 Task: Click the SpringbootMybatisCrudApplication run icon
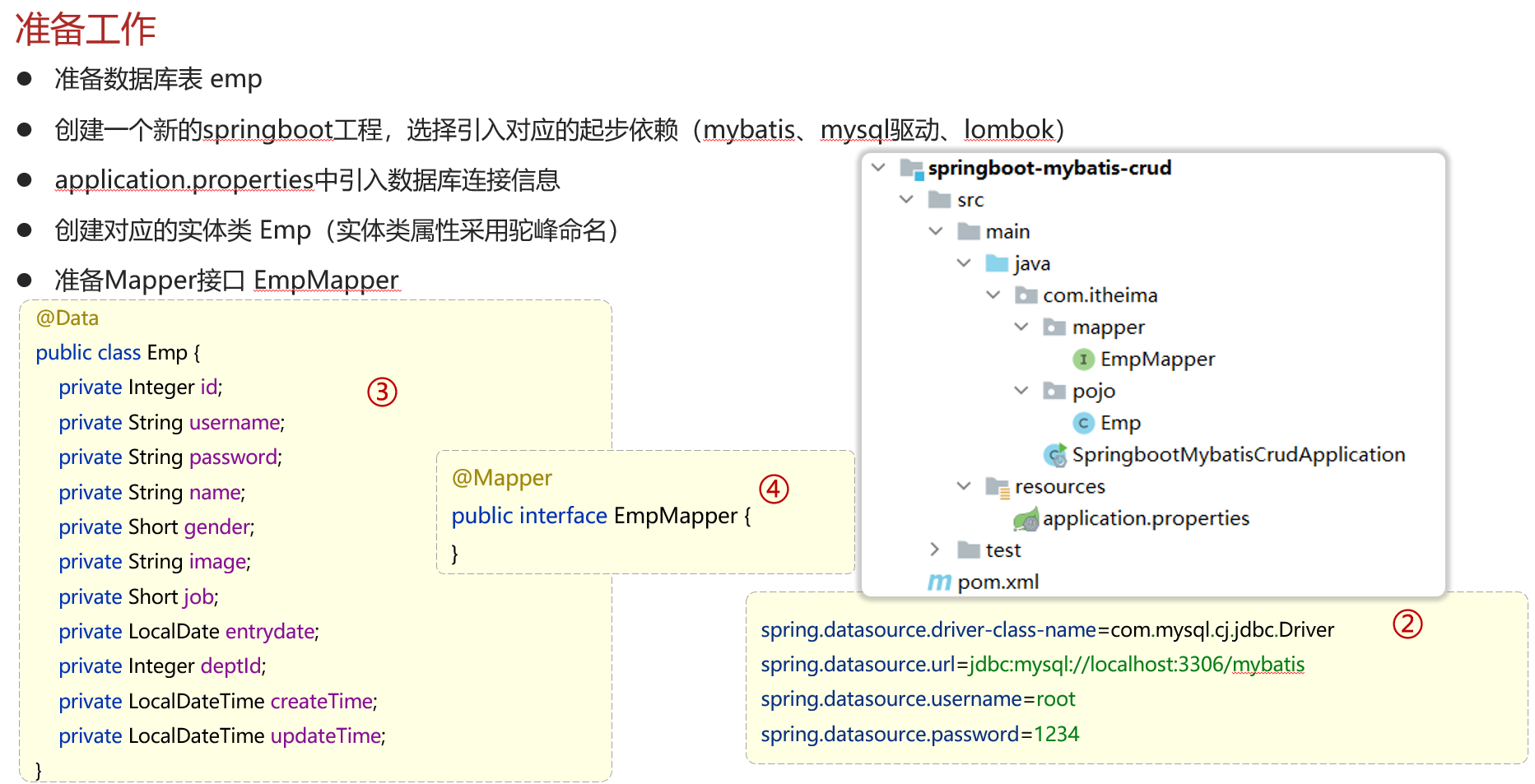(x=1054, y=455)
